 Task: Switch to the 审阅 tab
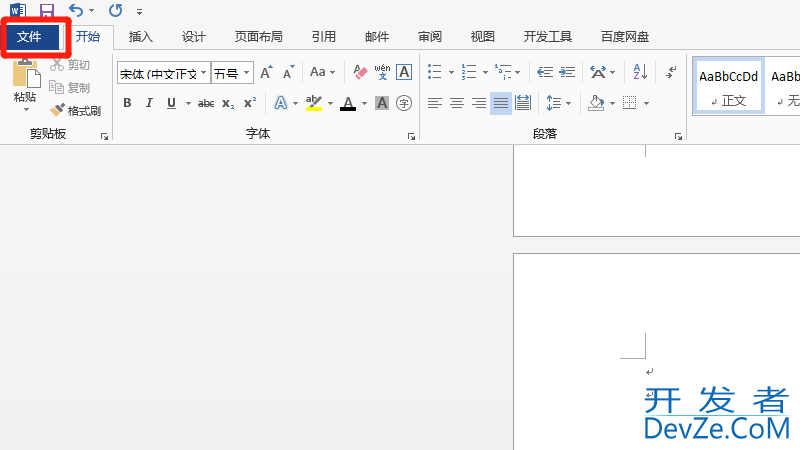click(430, 37)
